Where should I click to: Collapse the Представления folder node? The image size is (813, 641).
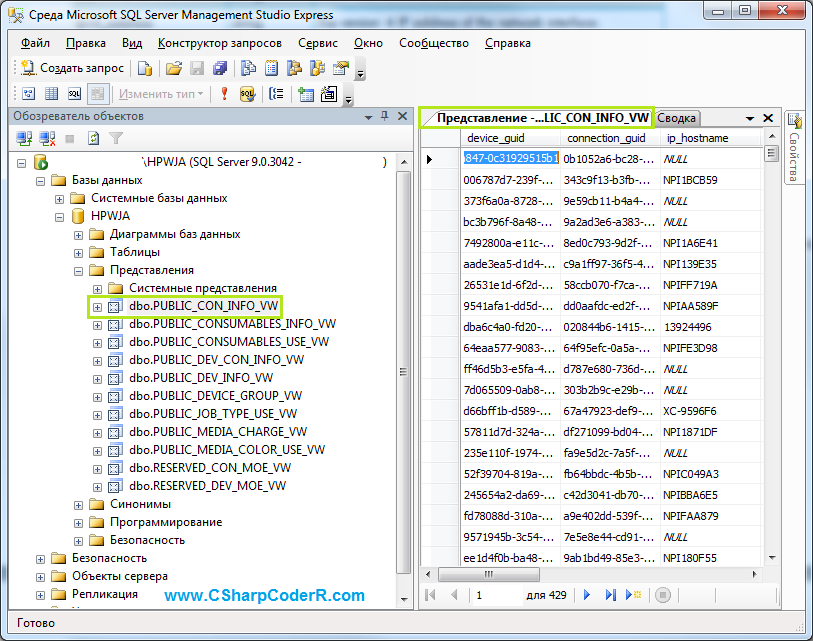pos(78,271)
